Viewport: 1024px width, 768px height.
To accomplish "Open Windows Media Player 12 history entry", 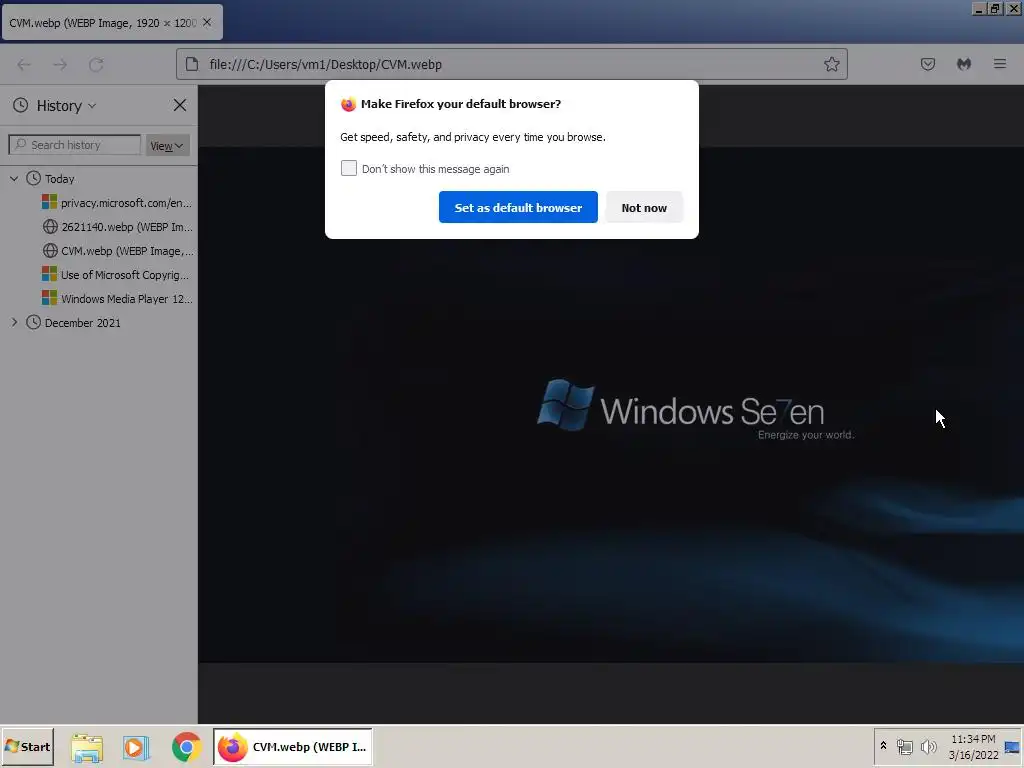I will pyautogui.click(x=117, y=298).
